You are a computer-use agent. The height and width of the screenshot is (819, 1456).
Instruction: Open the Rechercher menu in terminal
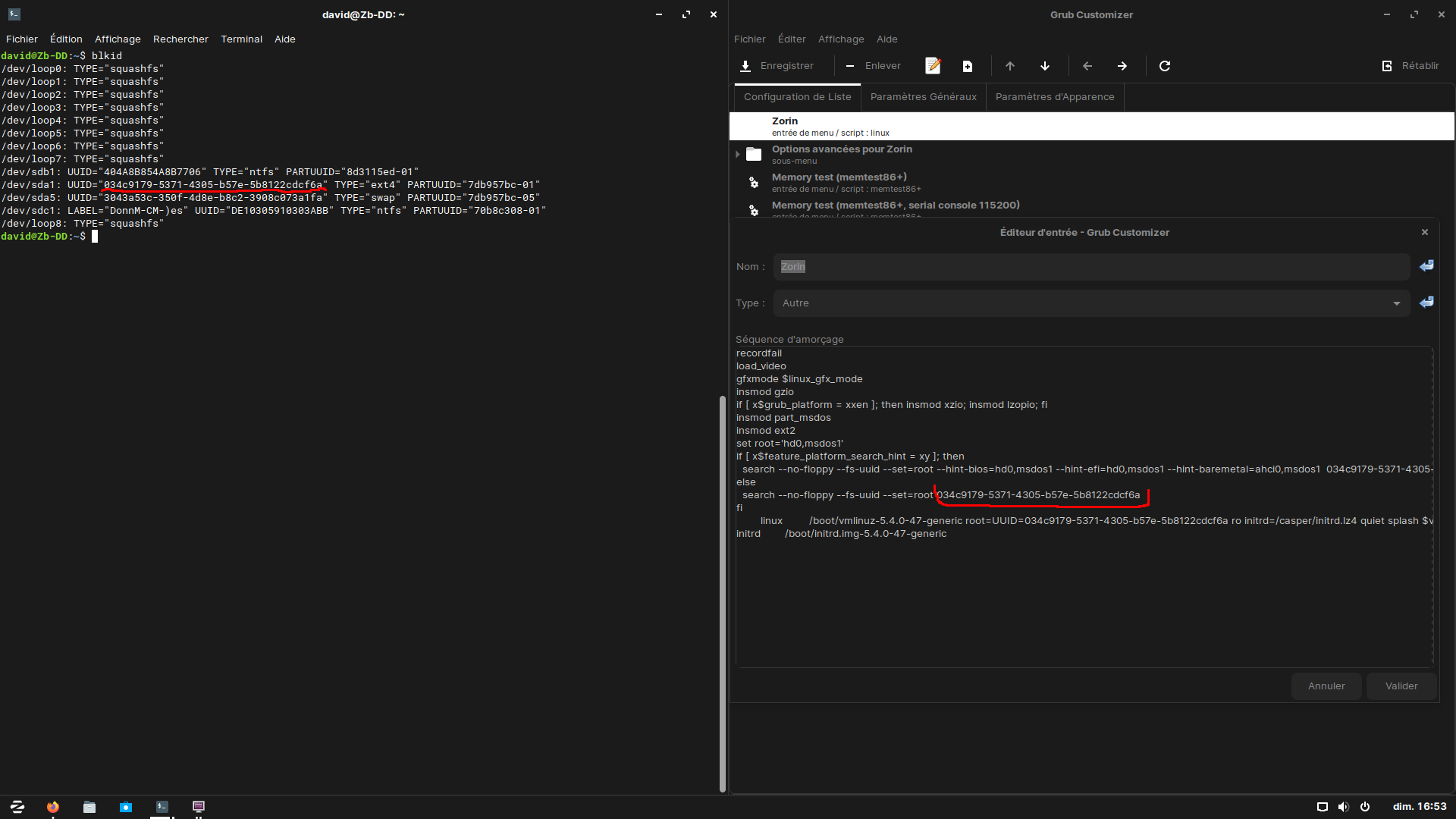point(180,39)
